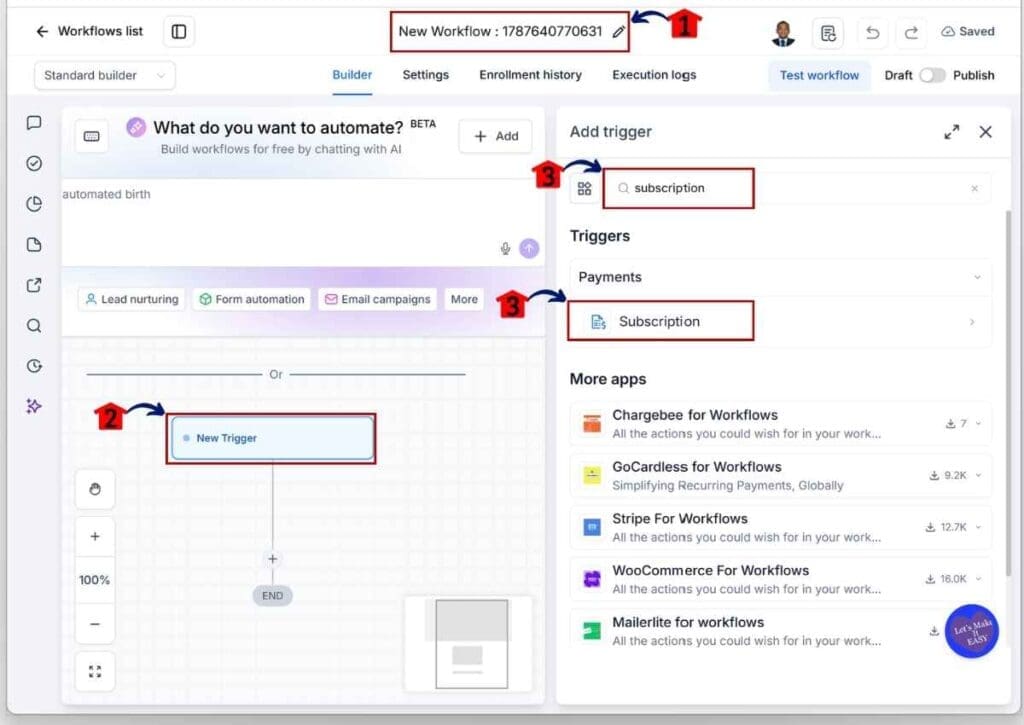
Task: Click the More suggestions chip
Action: (x=464, y=299)
